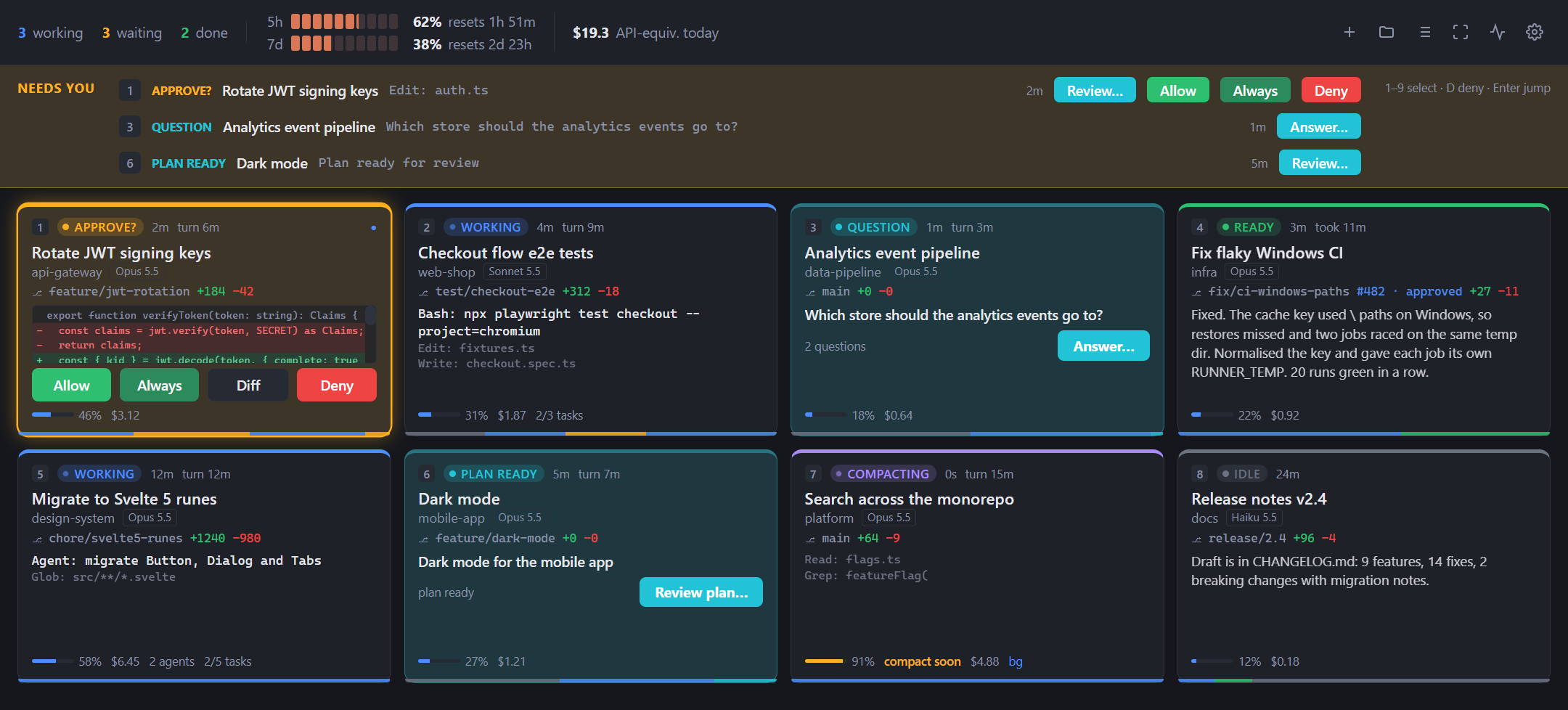Click the blue unread dot on card 1
Viewport: 1568px width, 710px height.
pos(373,228)
